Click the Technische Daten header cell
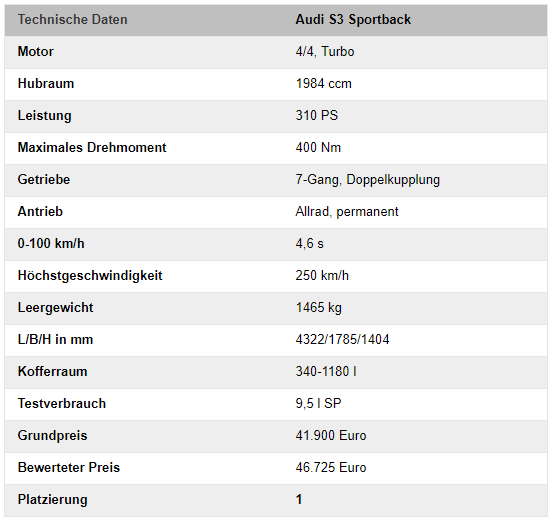 click(72, 19)
